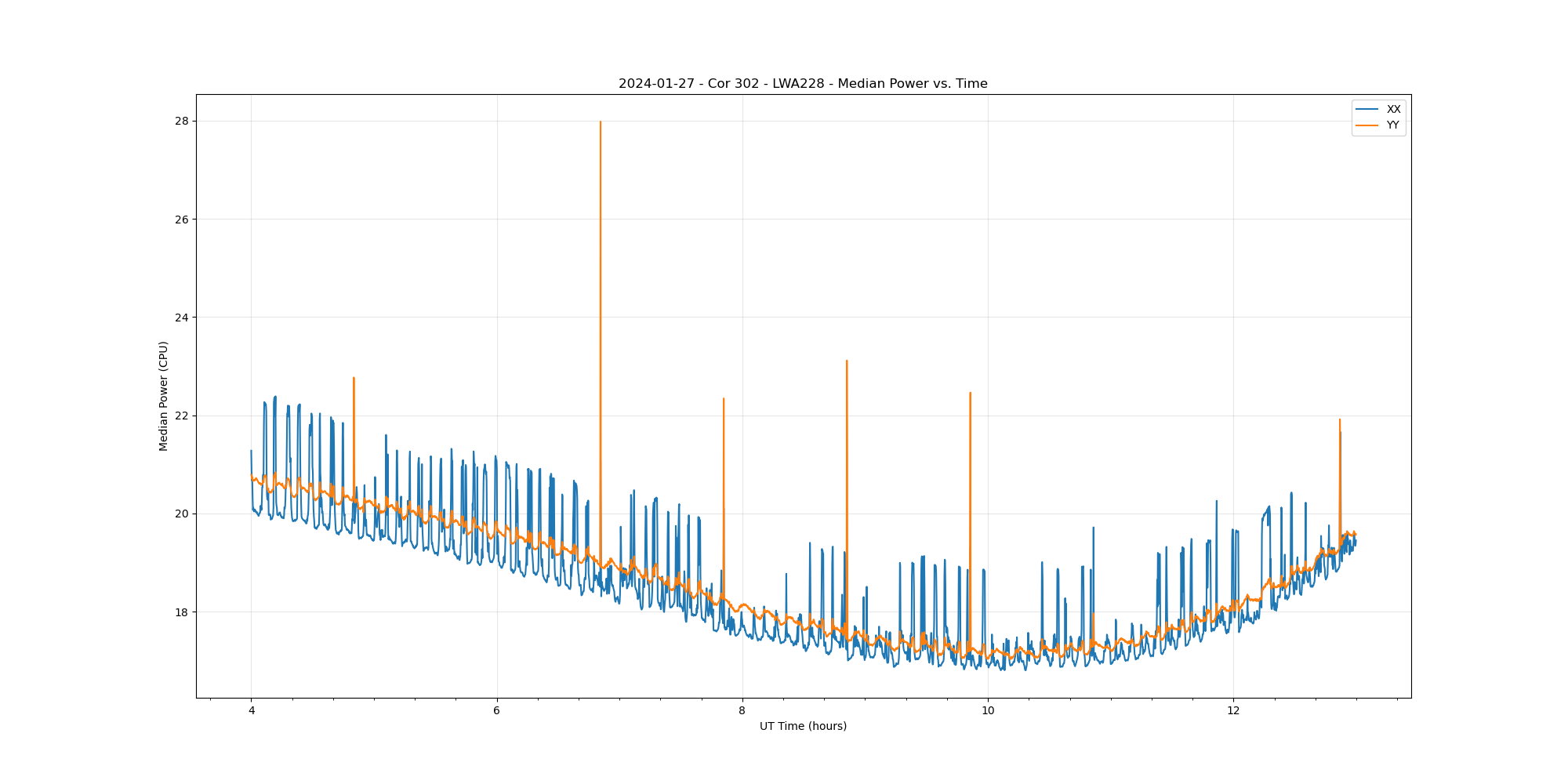
Task: Click the y-axis tick label 18
Action: click(x=182, y=612)
